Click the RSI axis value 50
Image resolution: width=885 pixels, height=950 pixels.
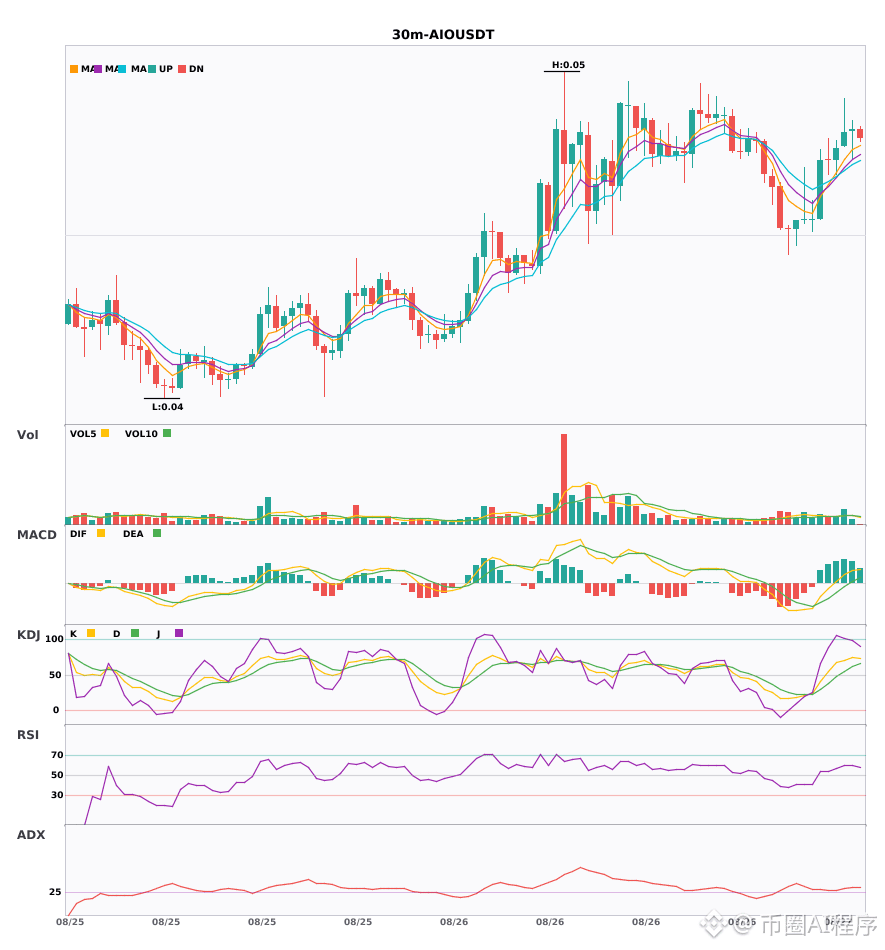pos(57,775)
